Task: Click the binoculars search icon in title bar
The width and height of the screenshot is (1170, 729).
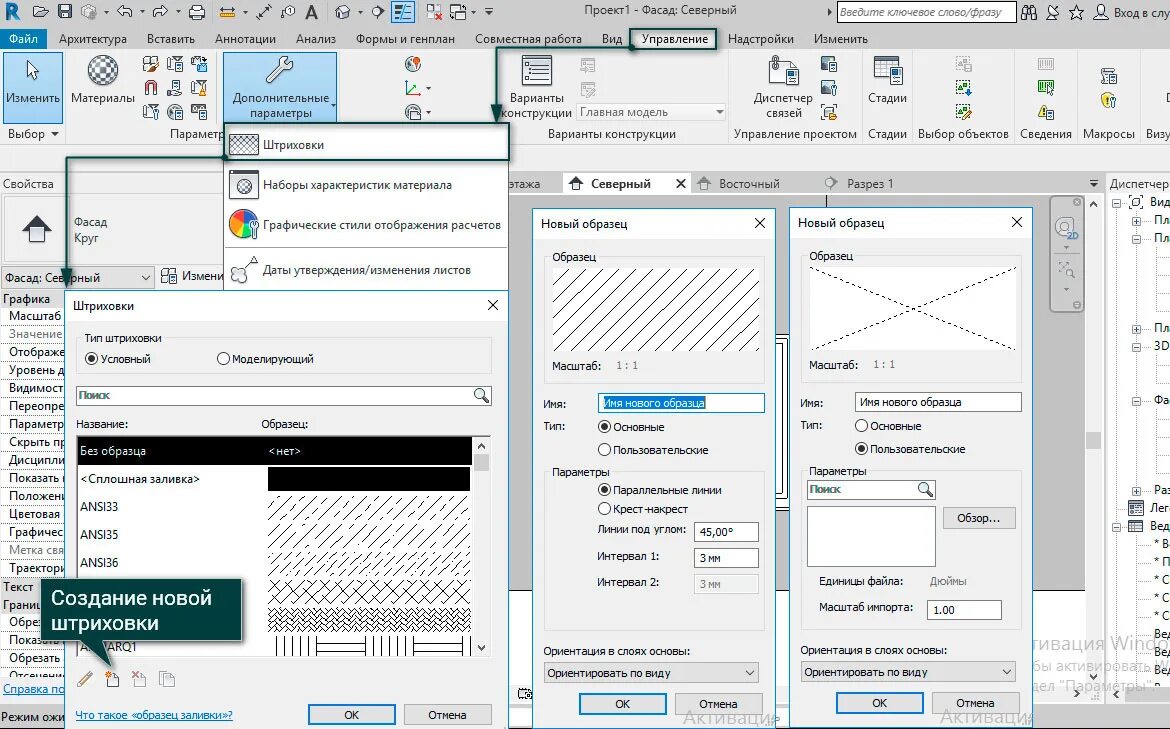Action: [x=1029, y=12]
